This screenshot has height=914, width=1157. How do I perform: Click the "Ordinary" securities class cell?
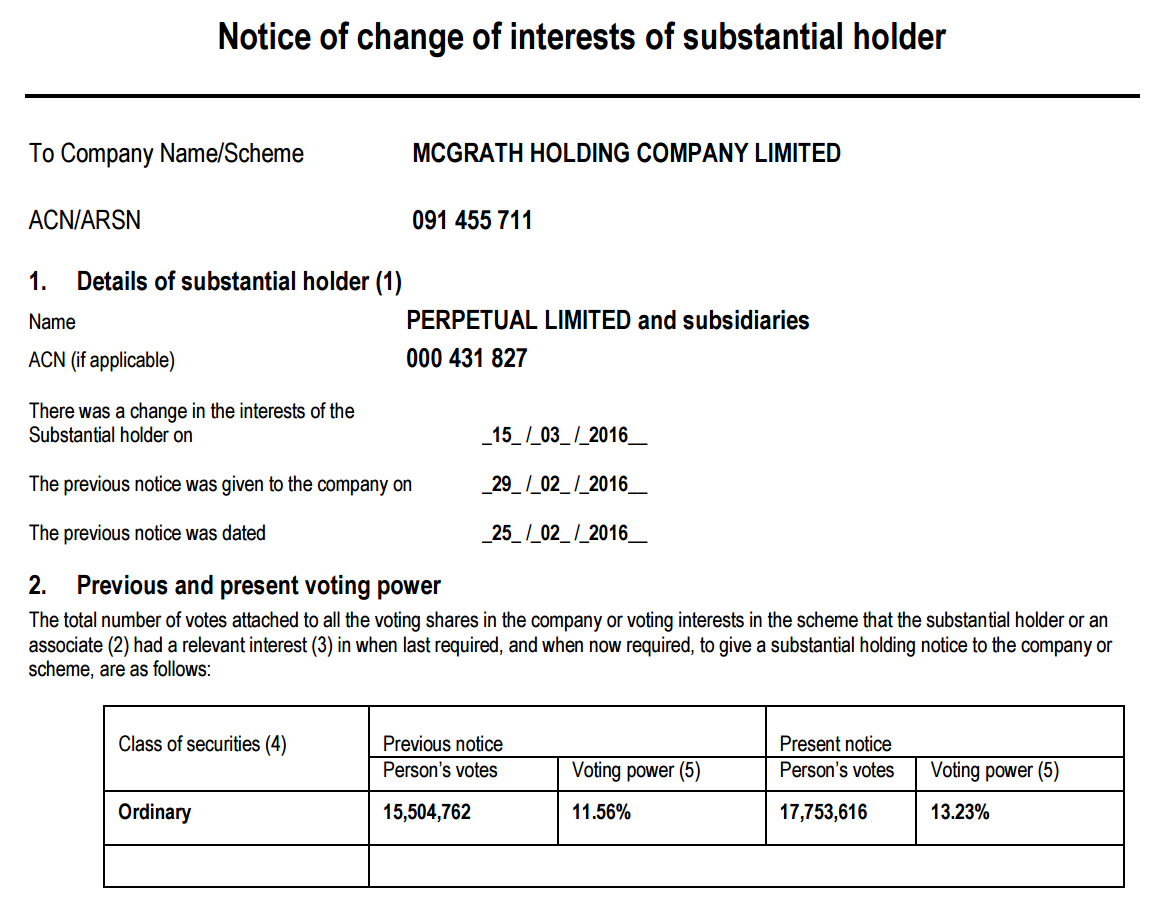[155, 812]
